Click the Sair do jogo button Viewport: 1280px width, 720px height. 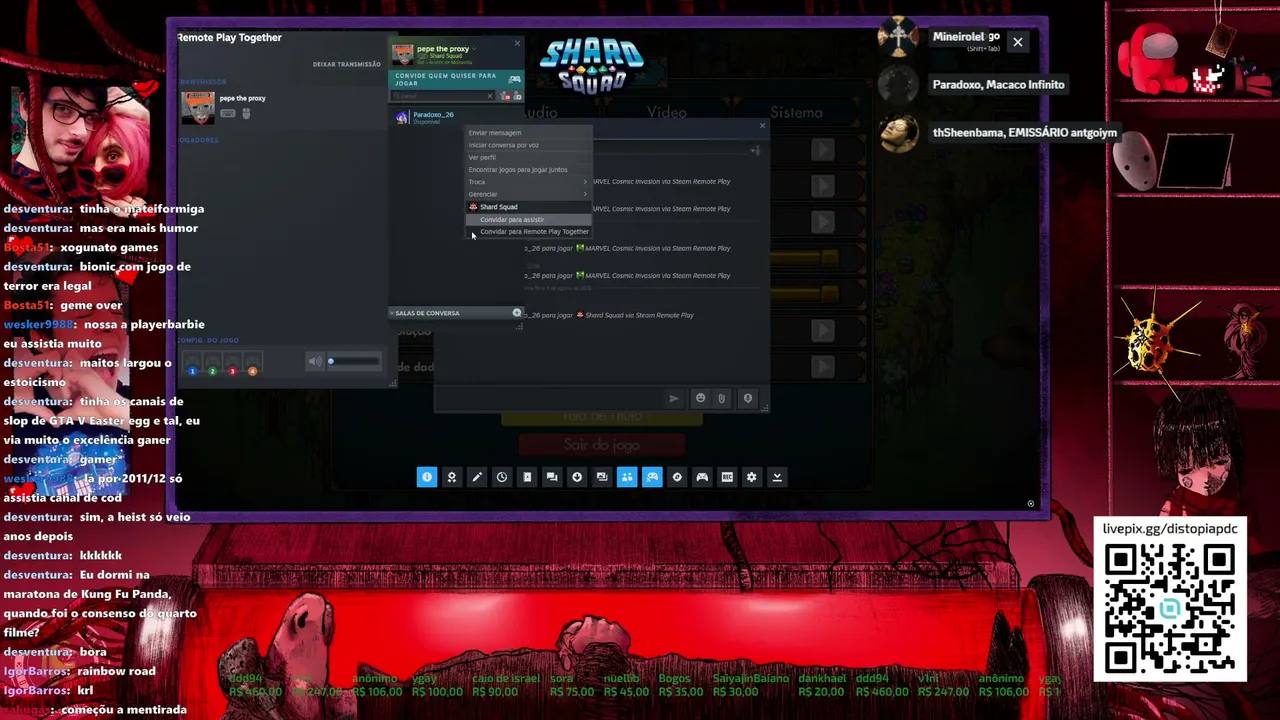(x=601, y=445)
